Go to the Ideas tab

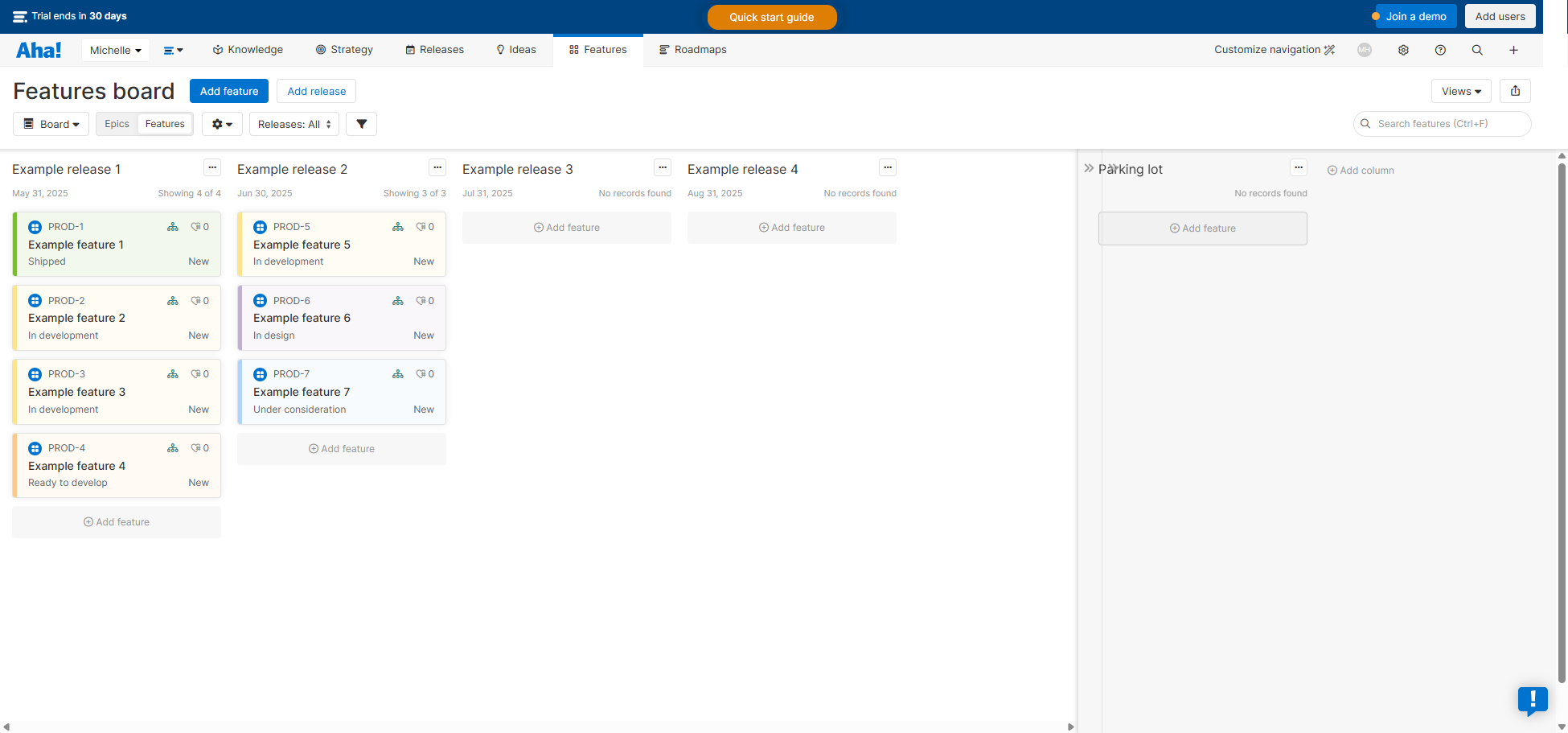click(516, 50)
